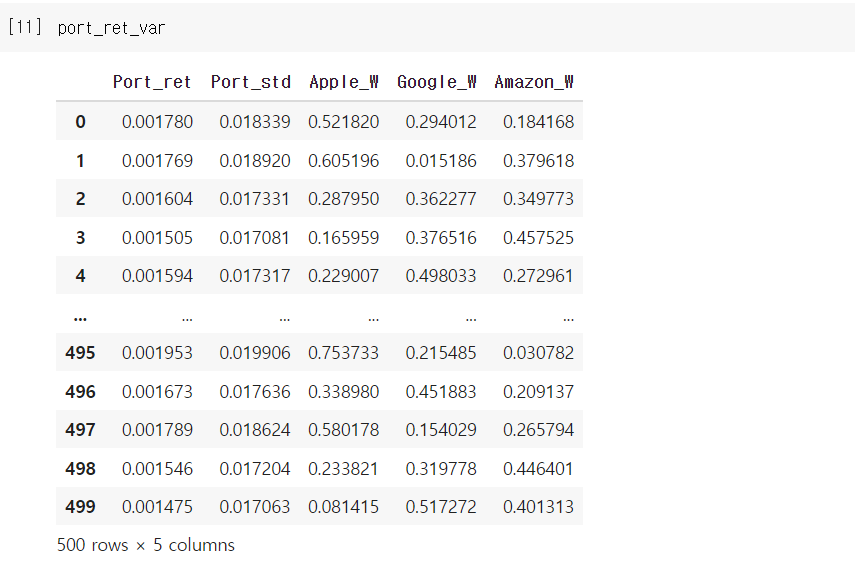Click Apple_W value 0.165959
Image resolution: width=856 pixels, height=561 pixels.
(343, 238)
